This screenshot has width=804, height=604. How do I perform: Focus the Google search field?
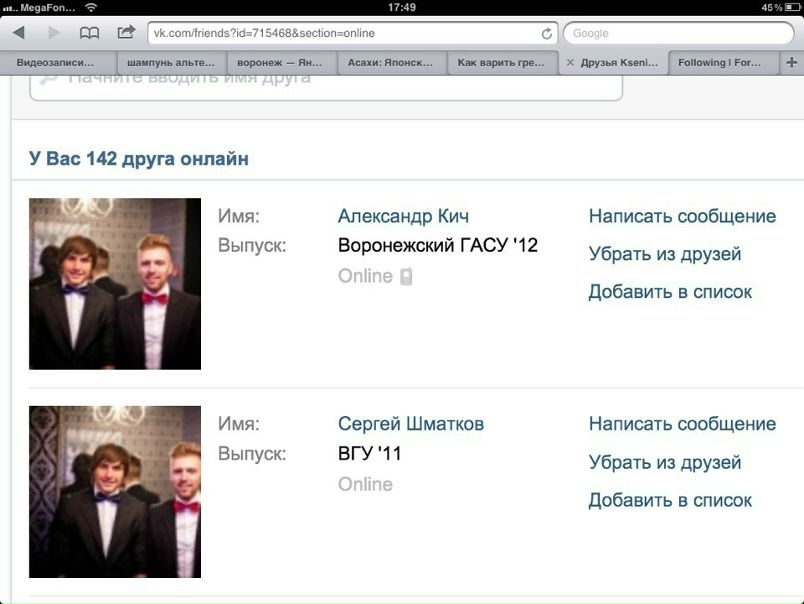(x=678, y=33)
